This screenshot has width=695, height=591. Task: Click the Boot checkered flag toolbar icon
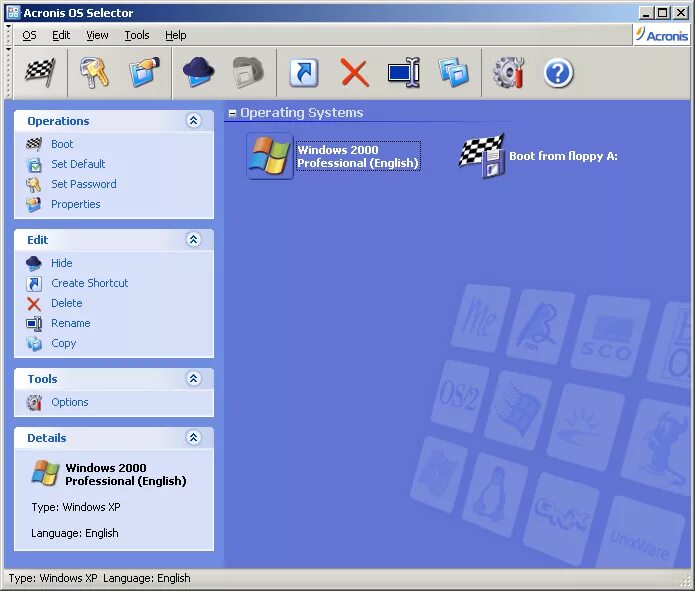(40, 73)
